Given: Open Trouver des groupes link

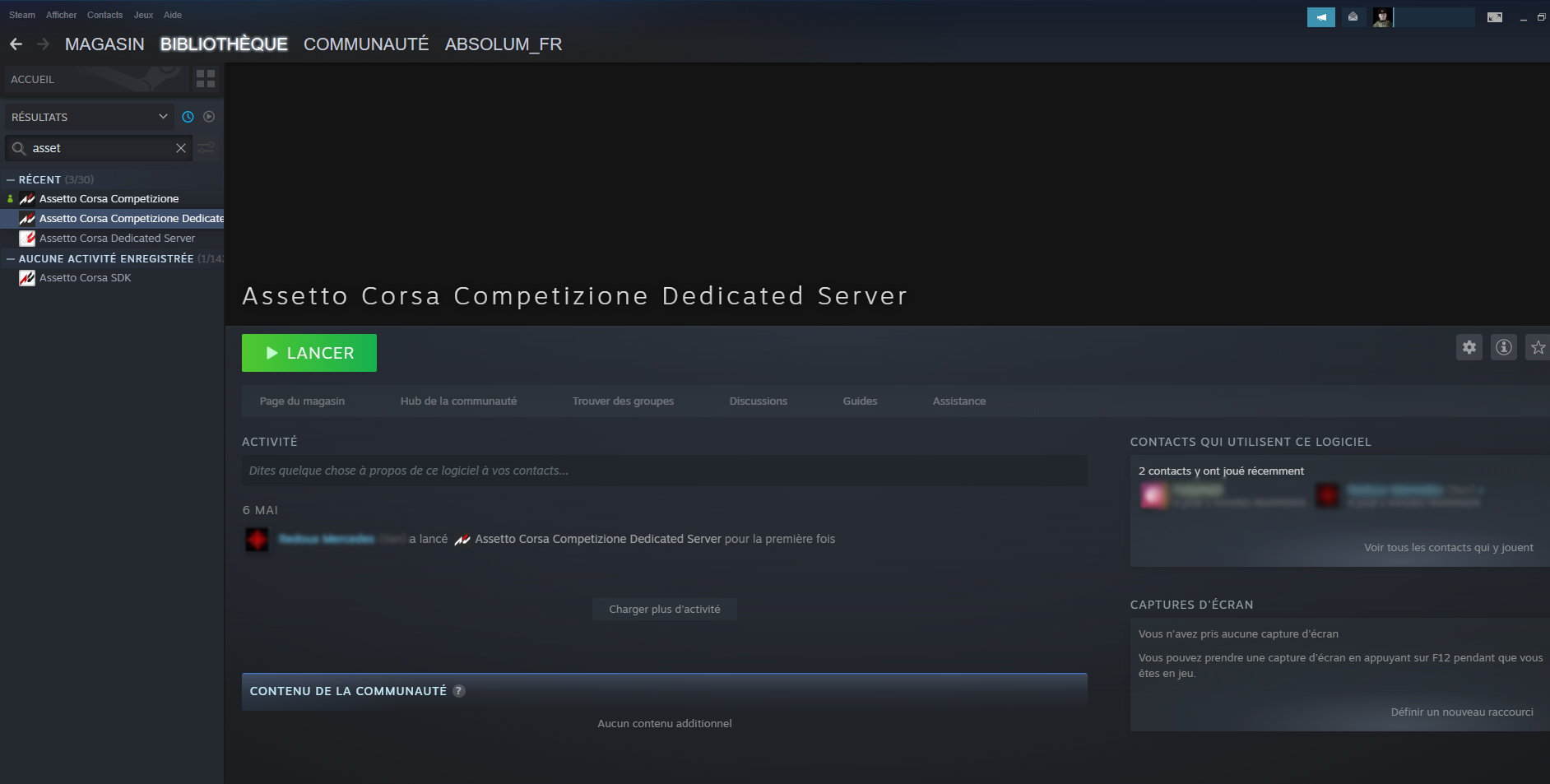Looking at the screenshot, I should point(623,401).
